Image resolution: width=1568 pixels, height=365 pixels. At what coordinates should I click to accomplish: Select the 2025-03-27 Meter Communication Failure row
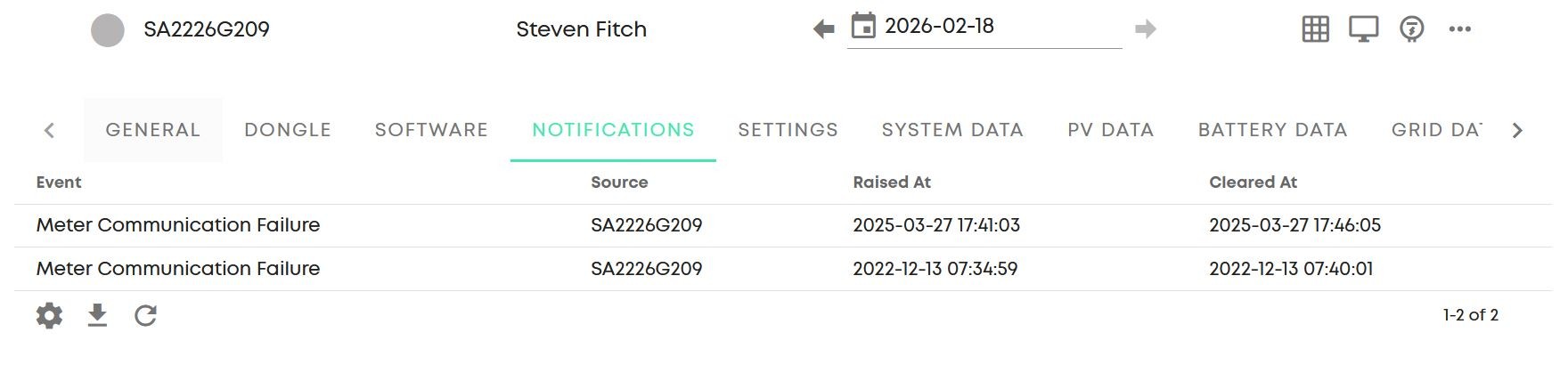pyautogui.click(x=783, y=225)
